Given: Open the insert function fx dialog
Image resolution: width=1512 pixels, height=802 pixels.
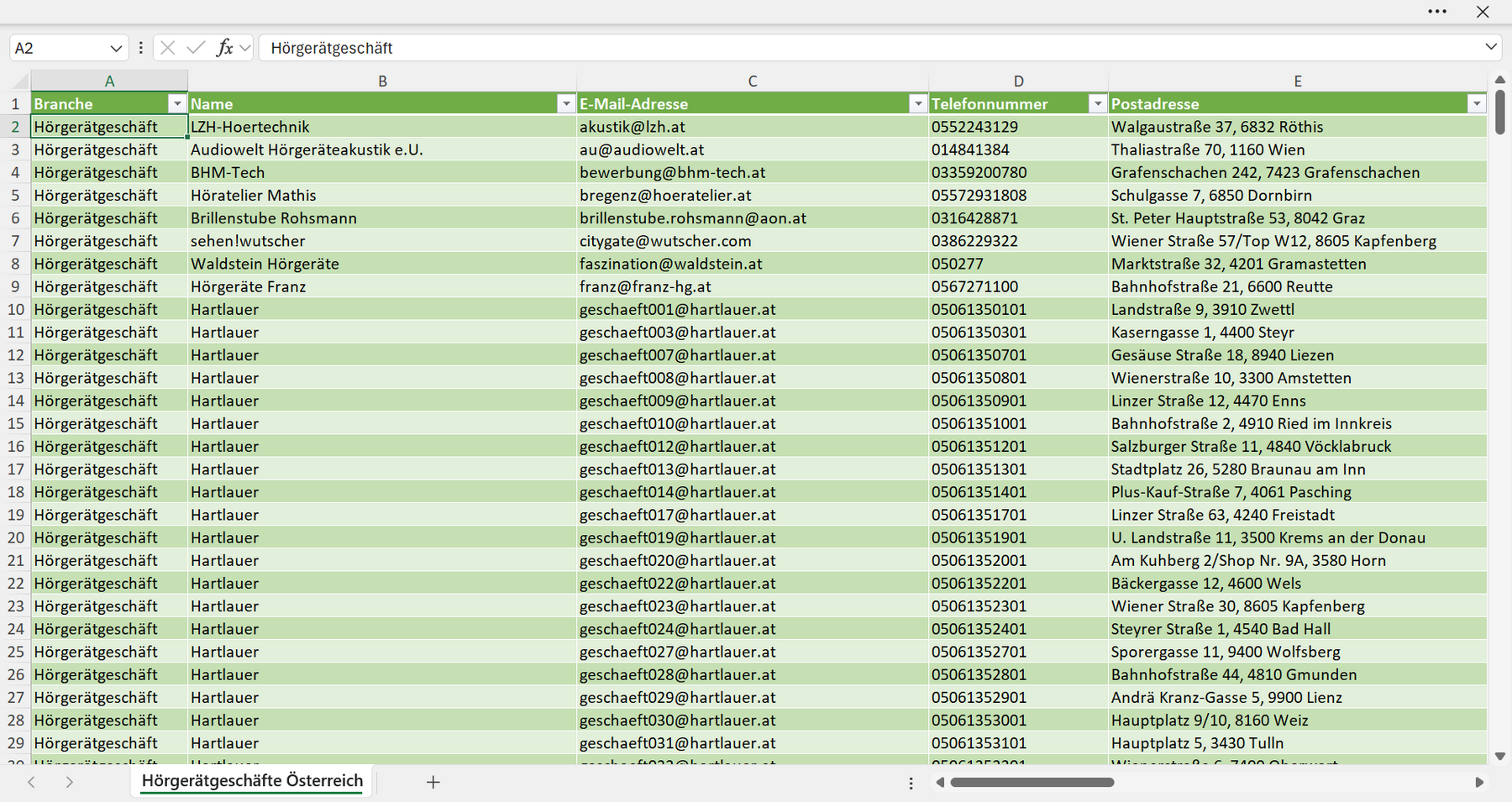Looking at the screenshot, I should [224, 48].
